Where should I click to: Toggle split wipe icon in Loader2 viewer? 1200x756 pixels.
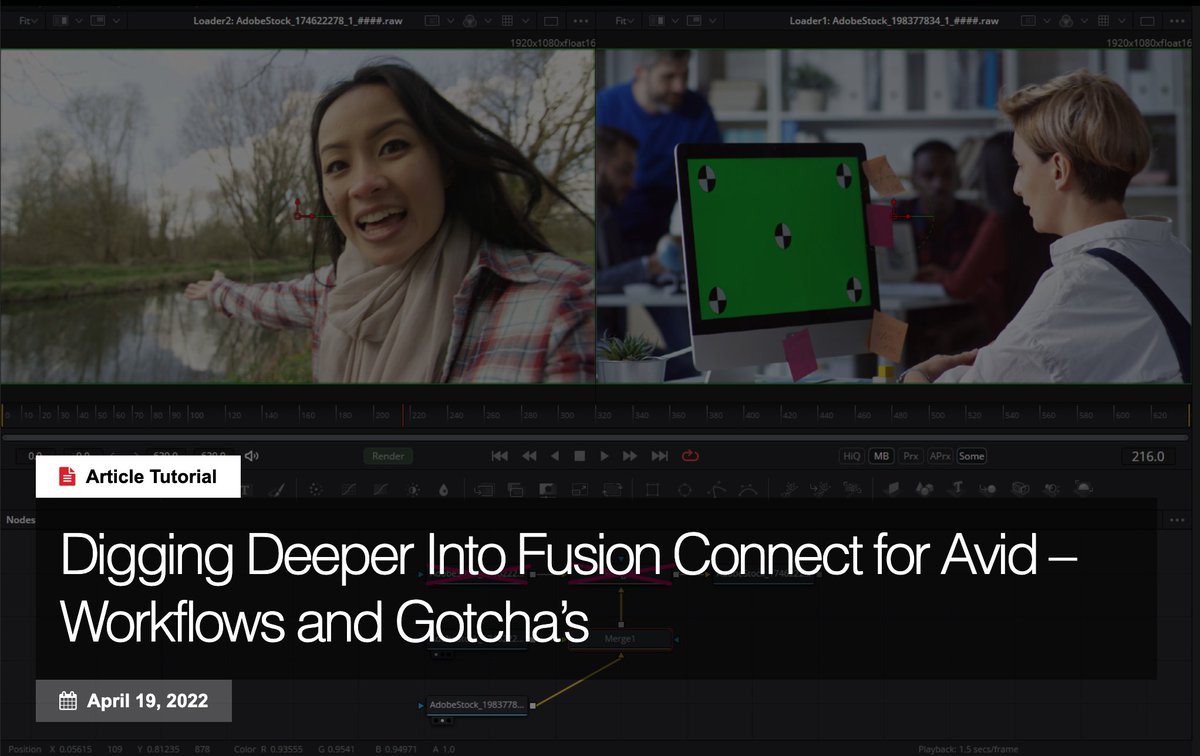[x=62, y=21]
